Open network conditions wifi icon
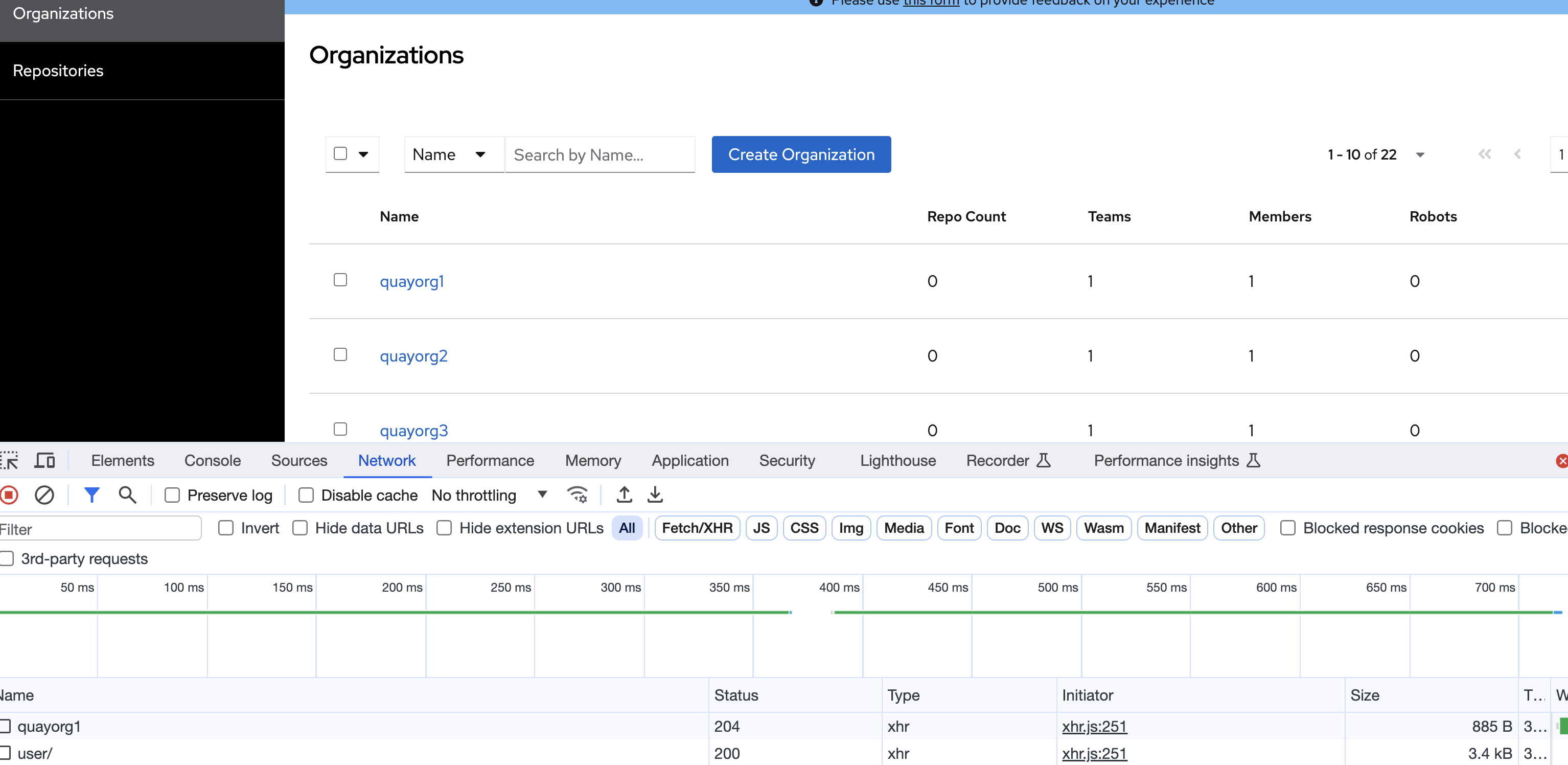This screenshot has width=1568, height=765. coord(577,495)
